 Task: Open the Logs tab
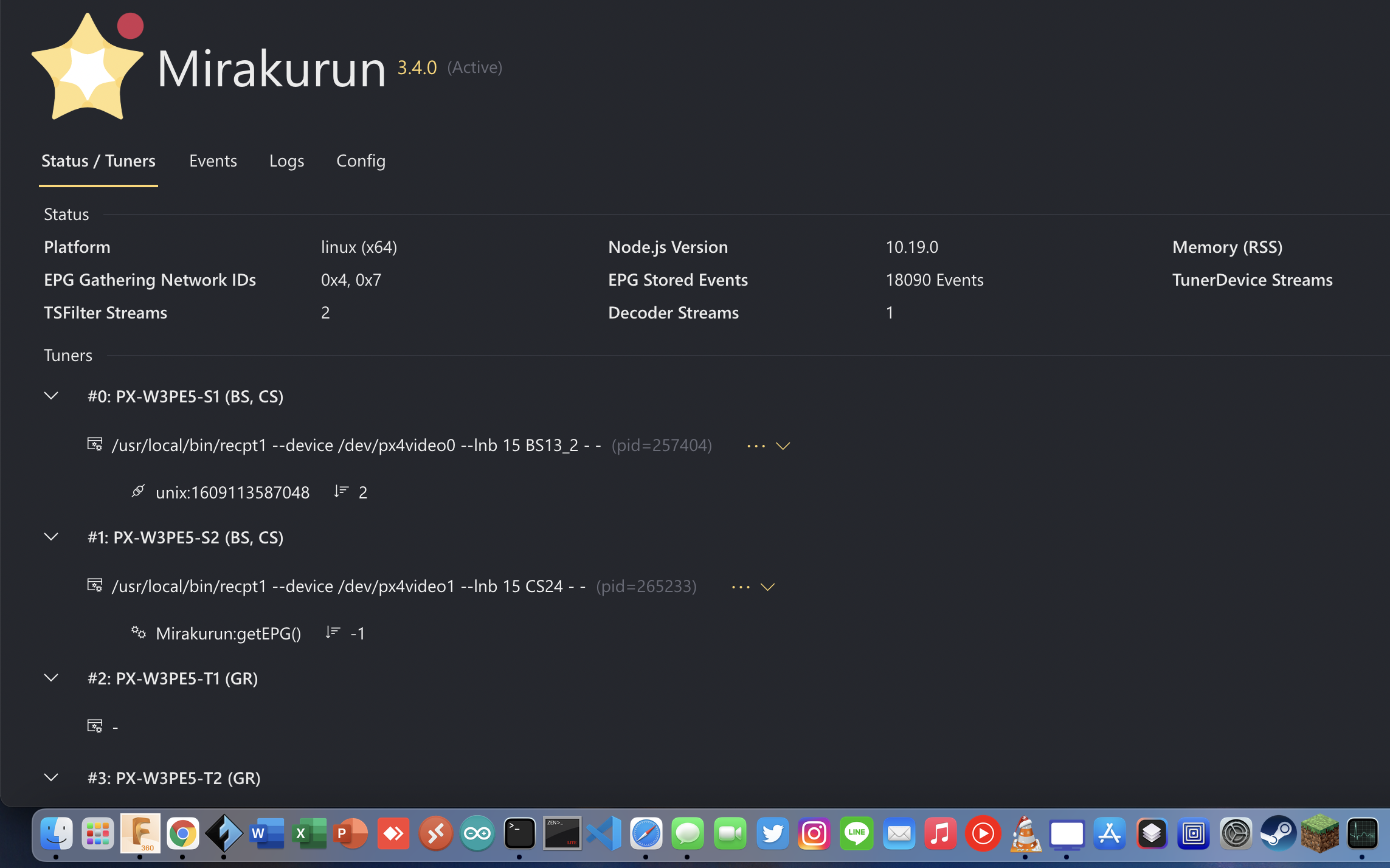(x=286, y=161)
